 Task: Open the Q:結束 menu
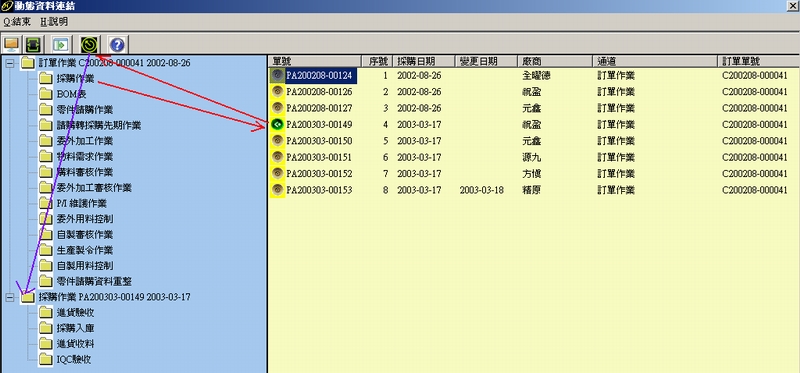[17, 22]
